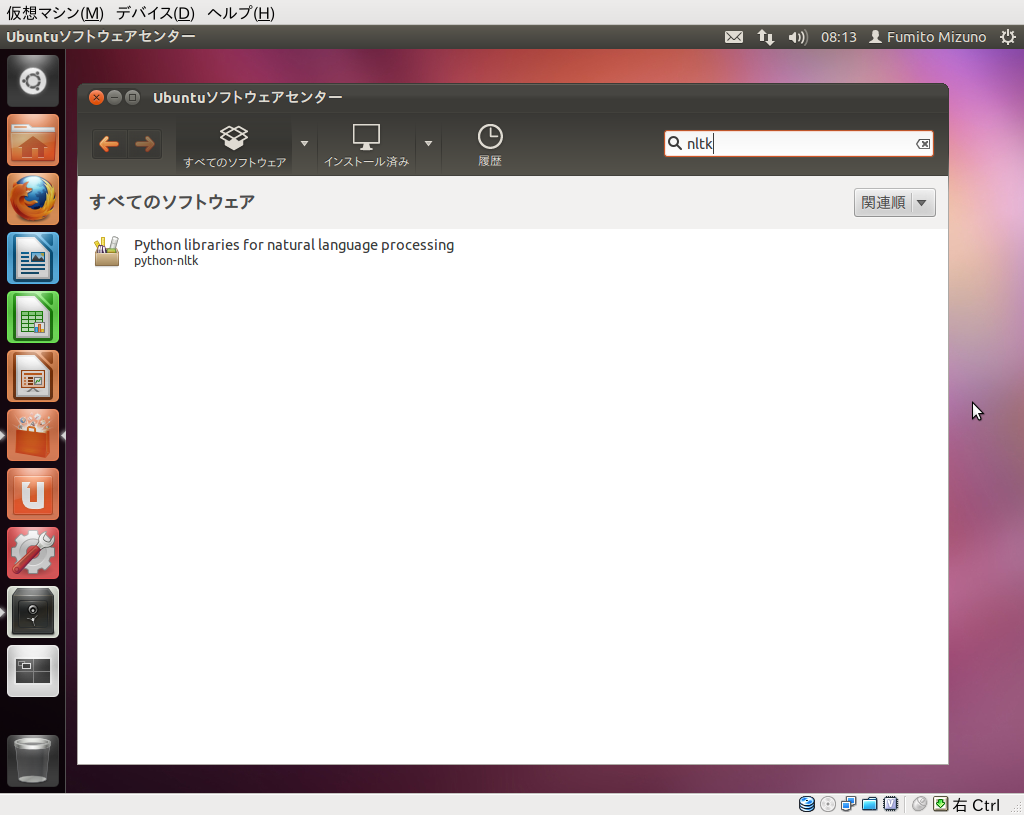Image resolution: width=1024 pixels, height=815 pixels.
Task: Maximize the Ubuntu Software Center window
Action: click(x=133, y=97)
